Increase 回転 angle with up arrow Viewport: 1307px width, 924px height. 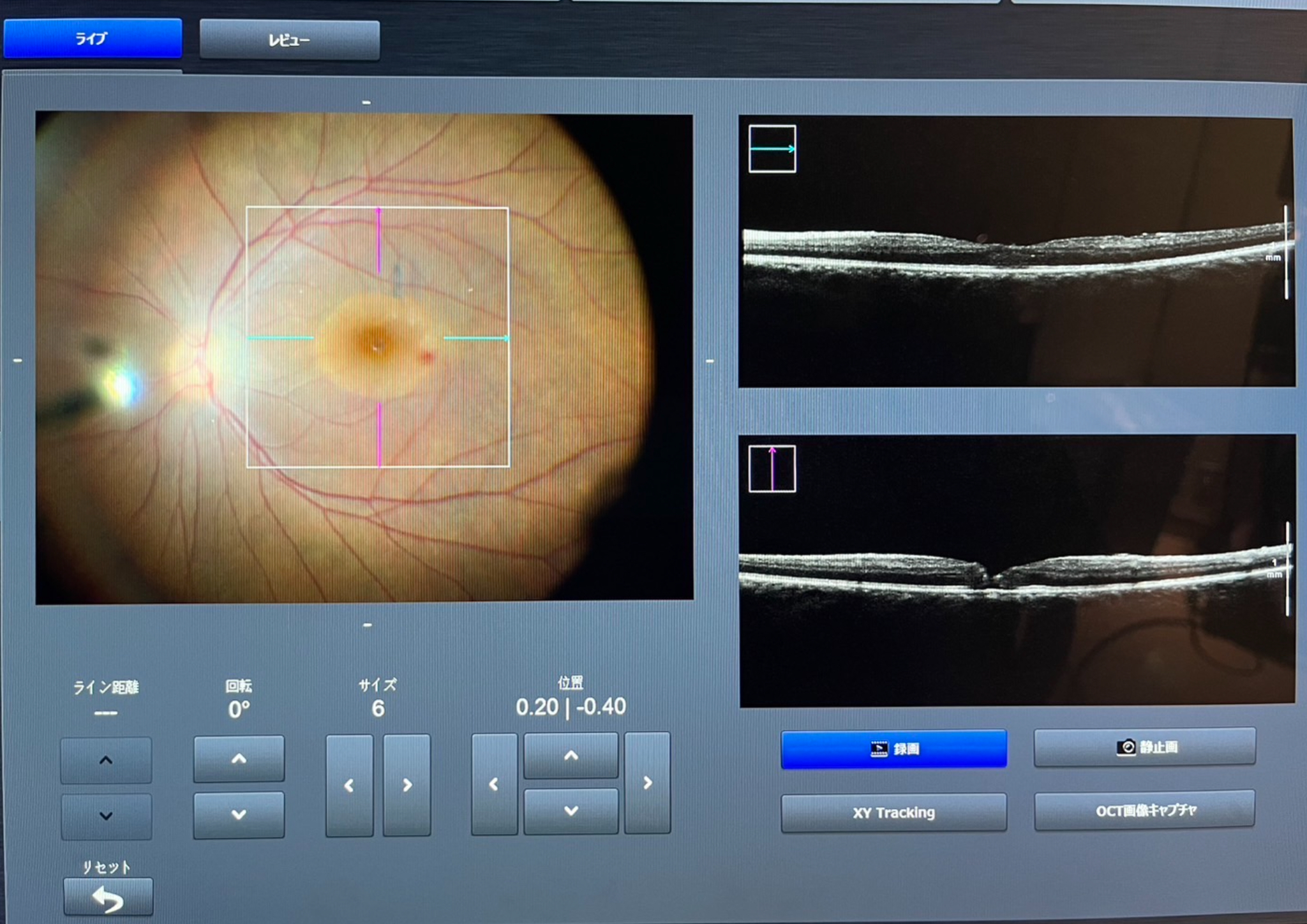coord(239,758)
